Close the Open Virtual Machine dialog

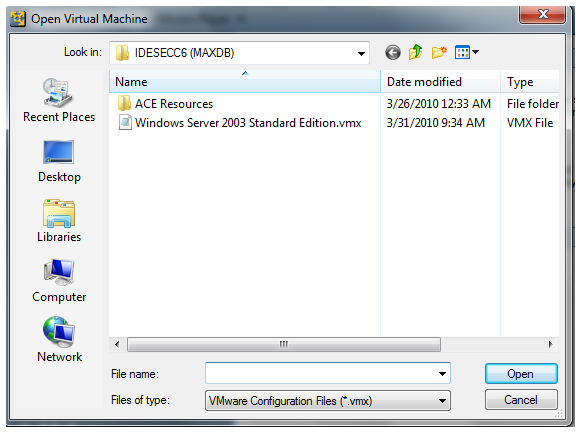pyautogui.click(x=542, y=15)
